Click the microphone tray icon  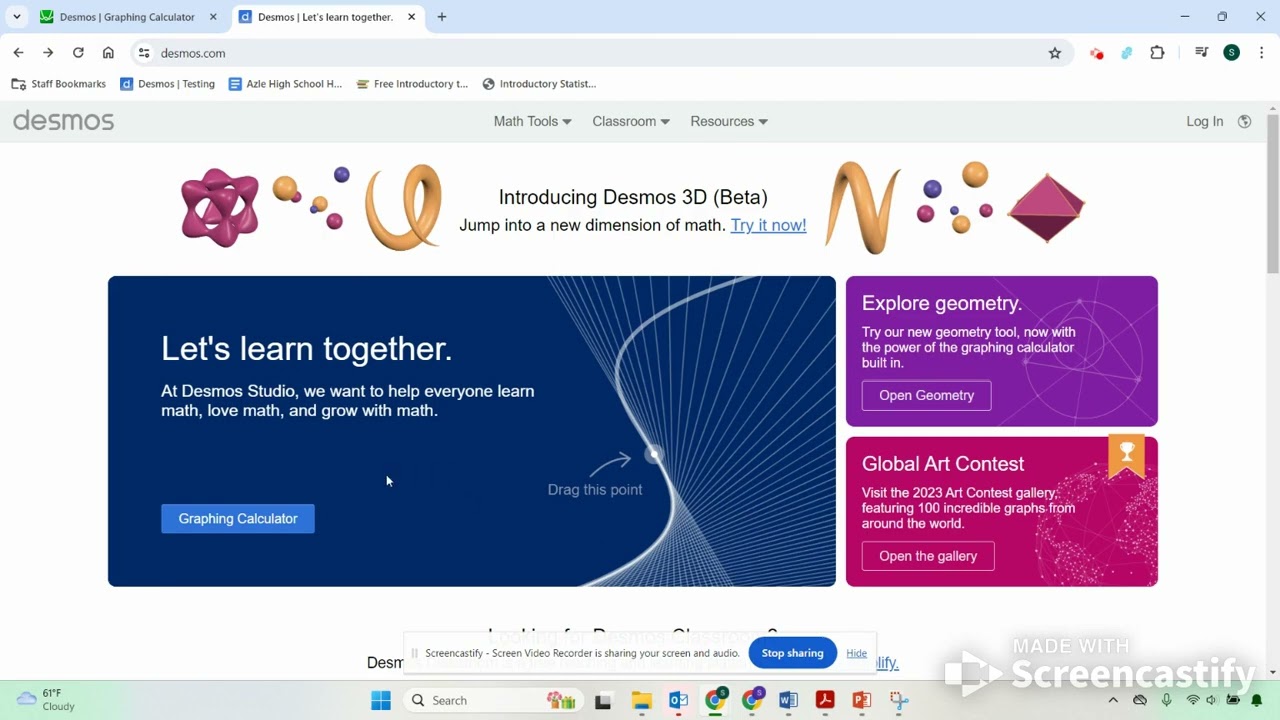[1166, 700]
